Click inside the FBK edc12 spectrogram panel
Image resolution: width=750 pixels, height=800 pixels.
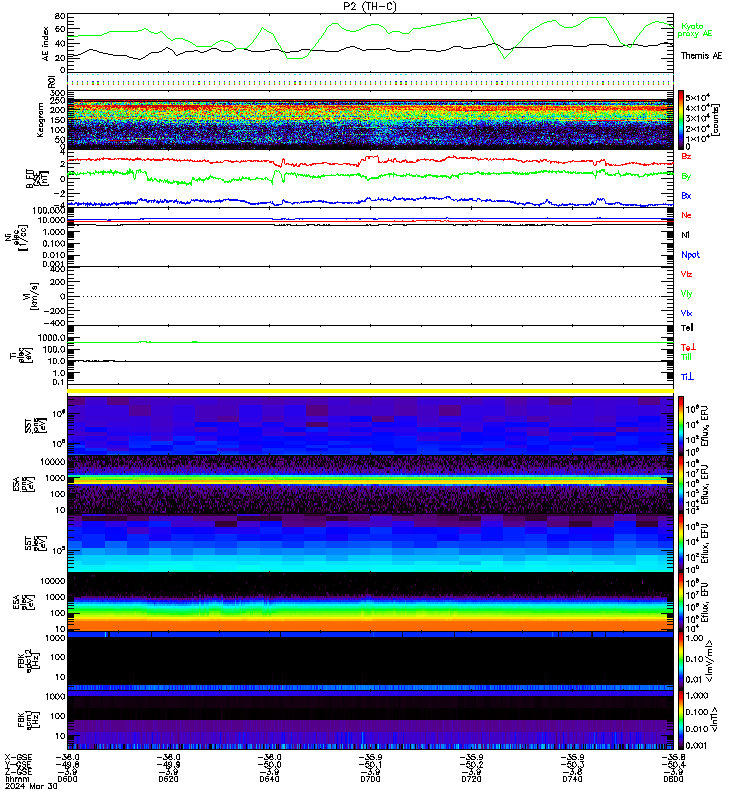tap(370, 661)
